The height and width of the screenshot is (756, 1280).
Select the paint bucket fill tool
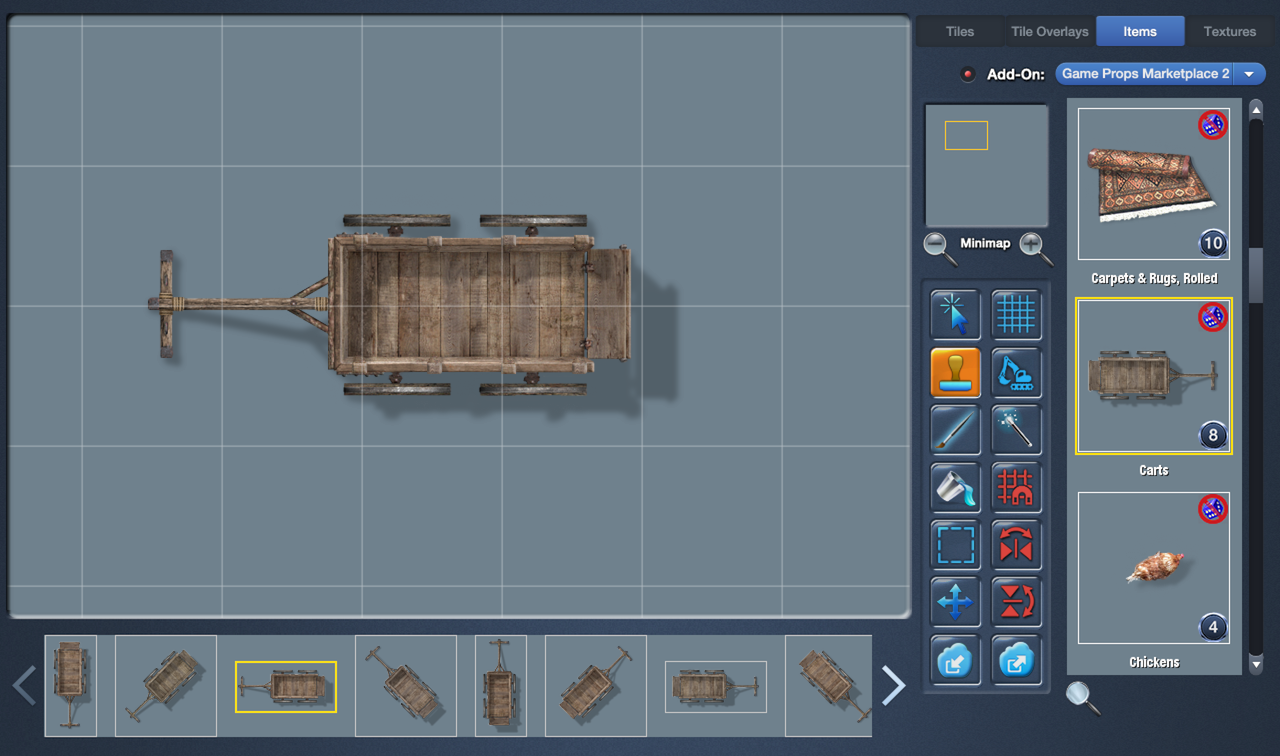955,487
